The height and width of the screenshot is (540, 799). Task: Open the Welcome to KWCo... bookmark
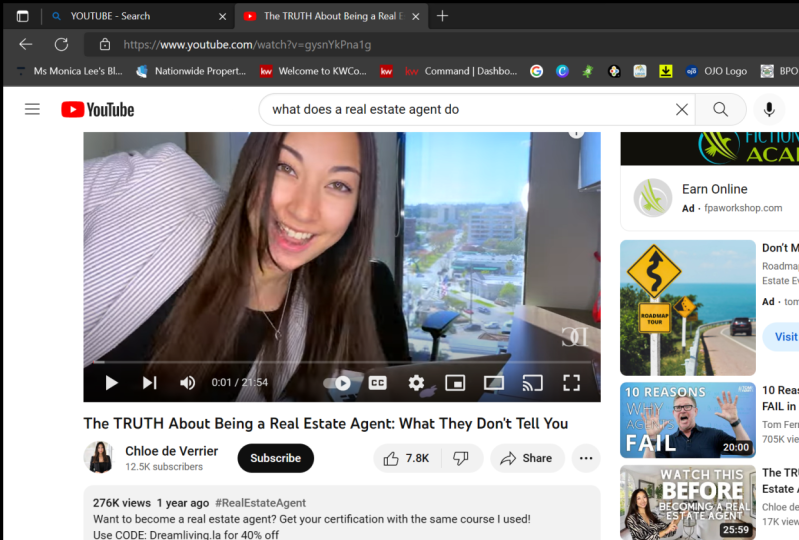[313, 71]
